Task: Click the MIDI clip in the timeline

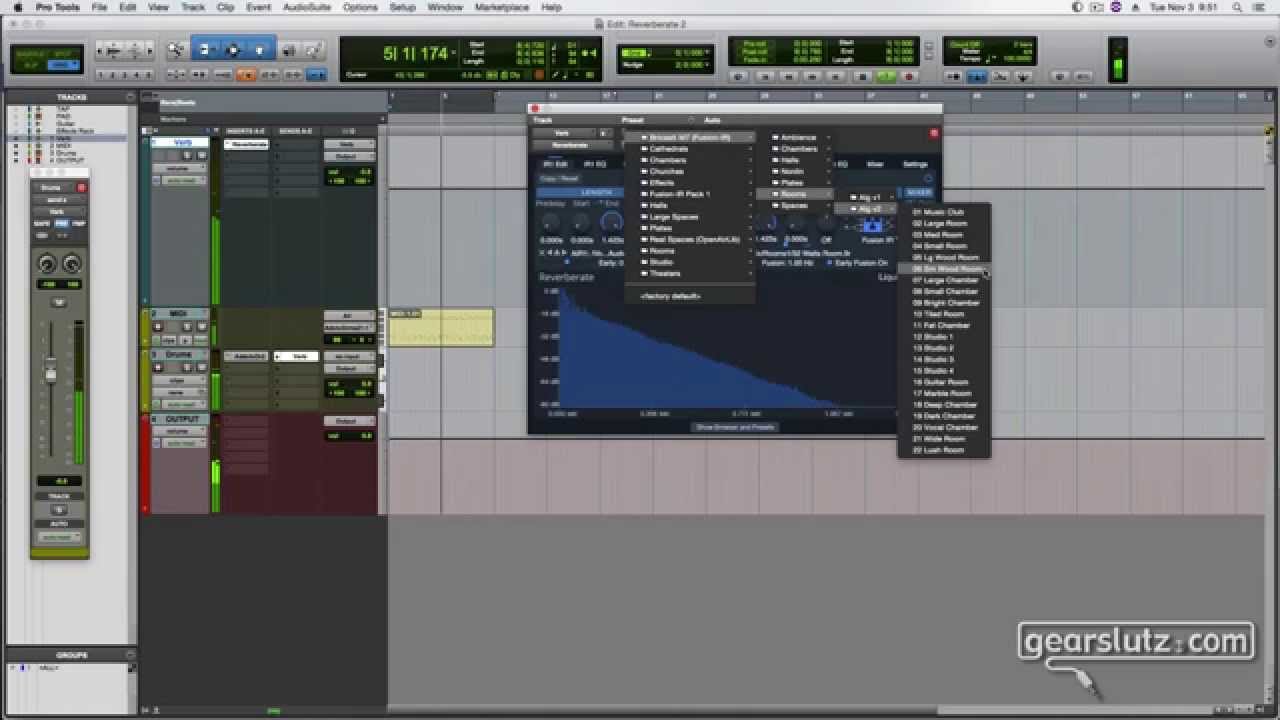Action: pyautogui.click(x=441, y=327)
